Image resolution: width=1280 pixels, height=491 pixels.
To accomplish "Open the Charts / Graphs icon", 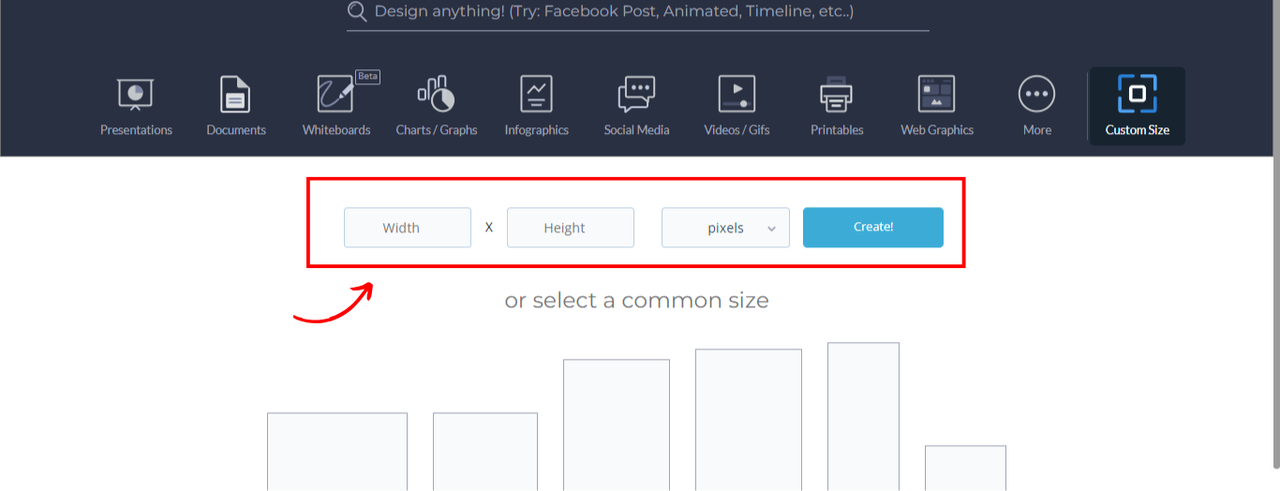I will tap(436, 95).
